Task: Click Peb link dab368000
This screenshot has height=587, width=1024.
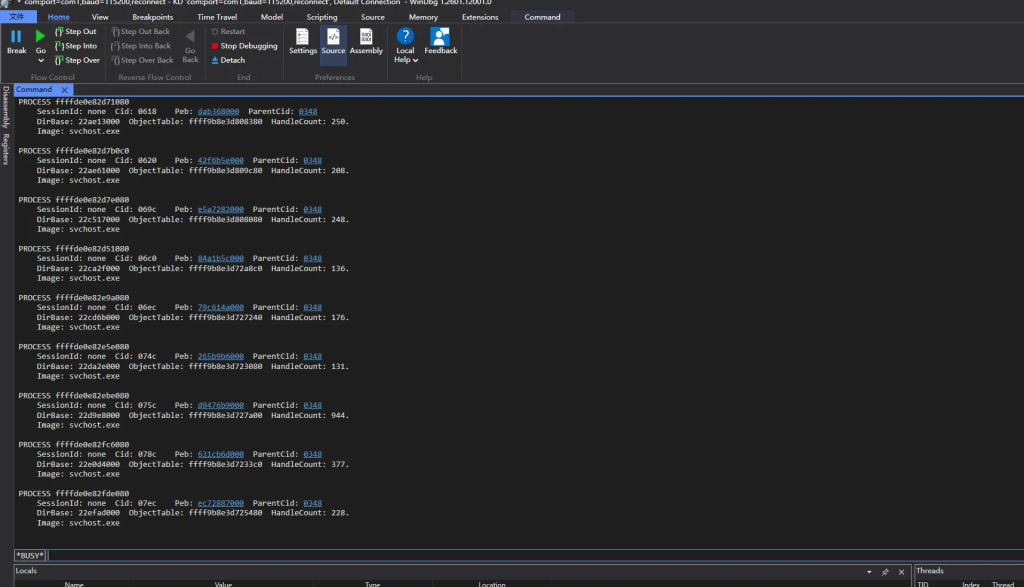Action: coord(219,112)
